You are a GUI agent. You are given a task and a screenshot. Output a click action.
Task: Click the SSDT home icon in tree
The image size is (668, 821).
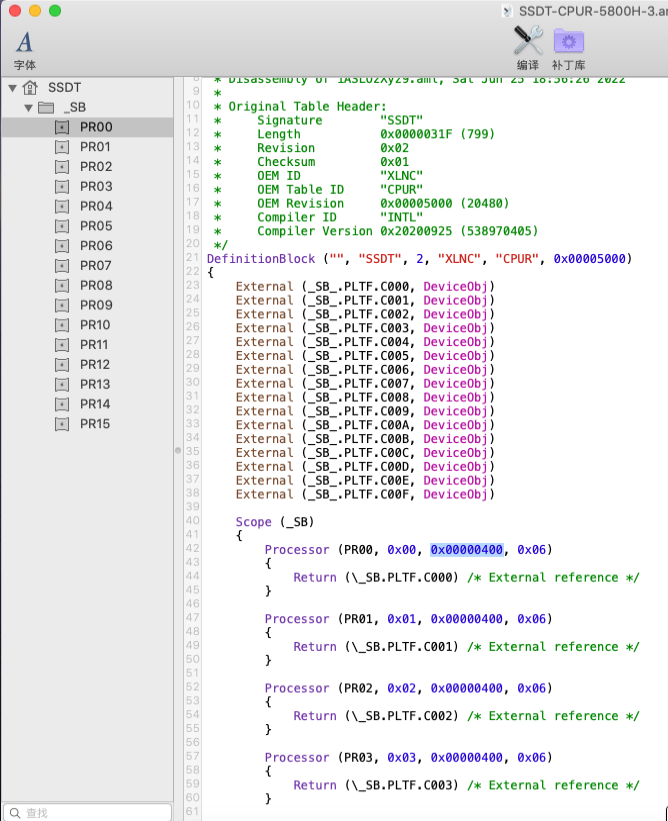30,88
